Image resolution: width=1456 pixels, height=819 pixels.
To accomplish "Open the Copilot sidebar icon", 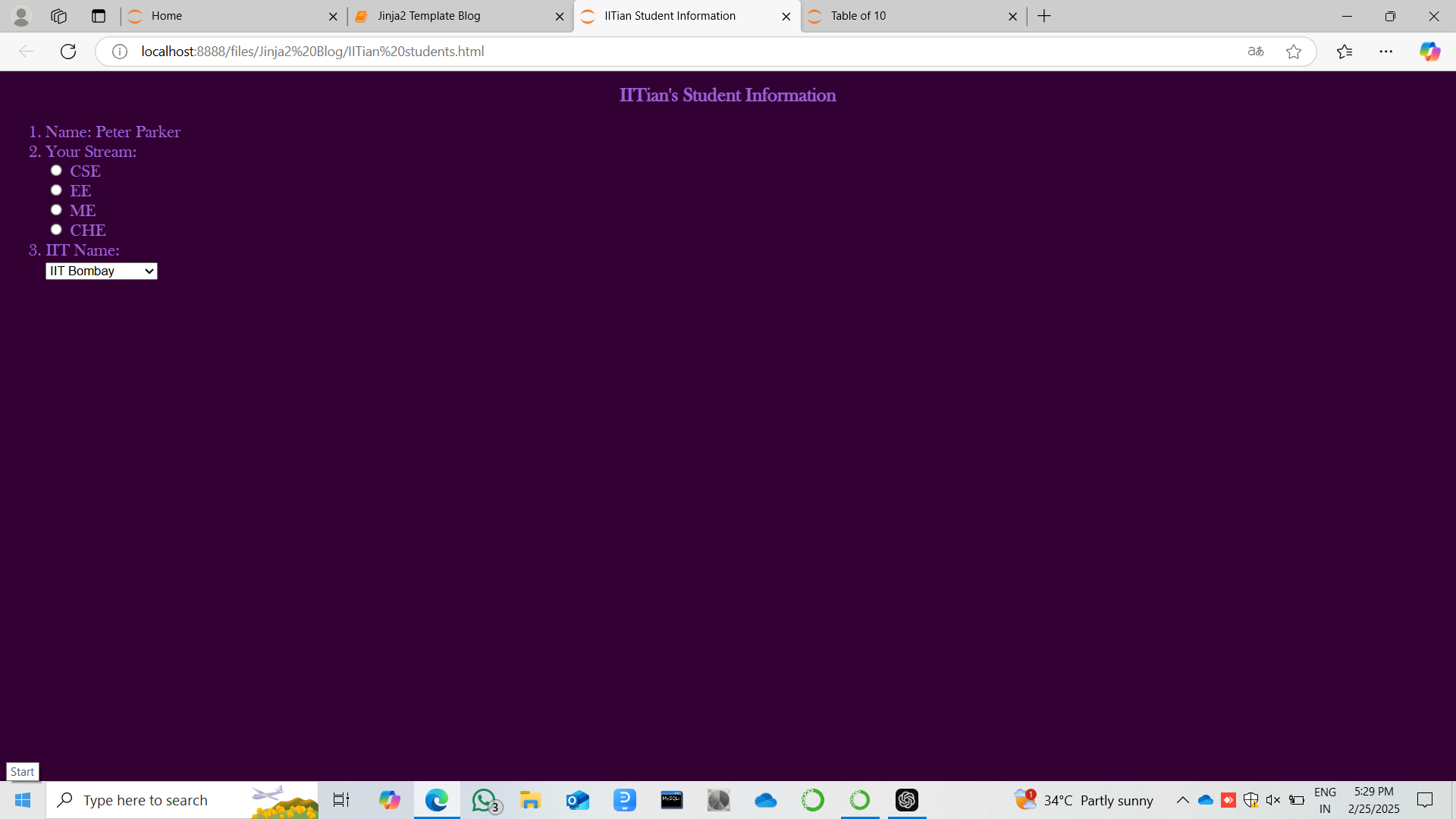I will pyautogui.click(x=1429, y=52).
